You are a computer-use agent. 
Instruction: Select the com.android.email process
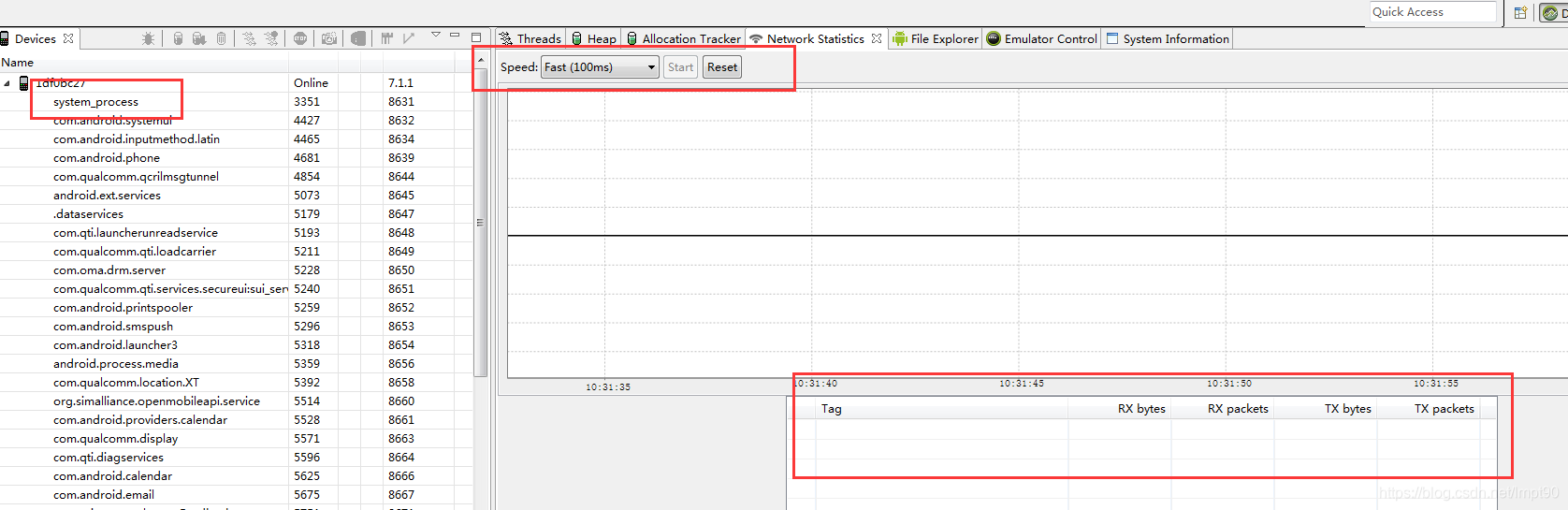104,495
